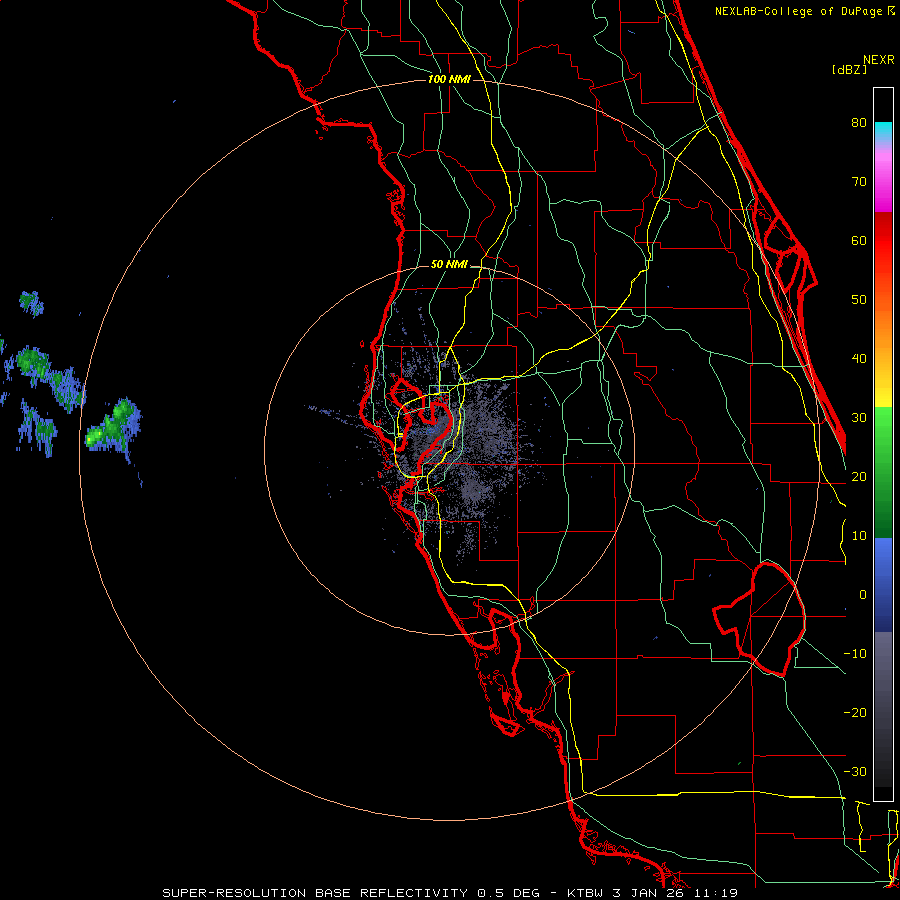
Task: Click the NEXR product label
Action: 879,60
